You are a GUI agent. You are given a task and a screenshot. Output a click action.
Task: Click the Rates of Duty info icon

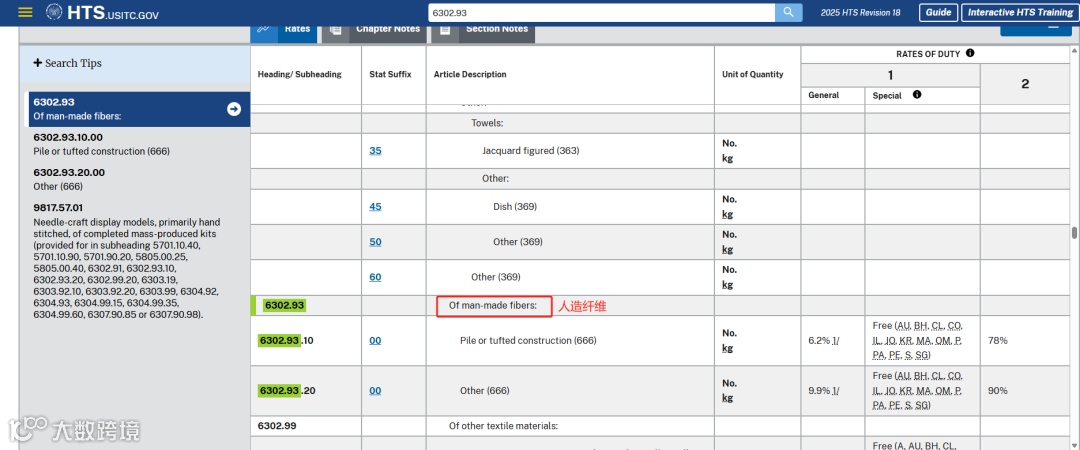970,53
